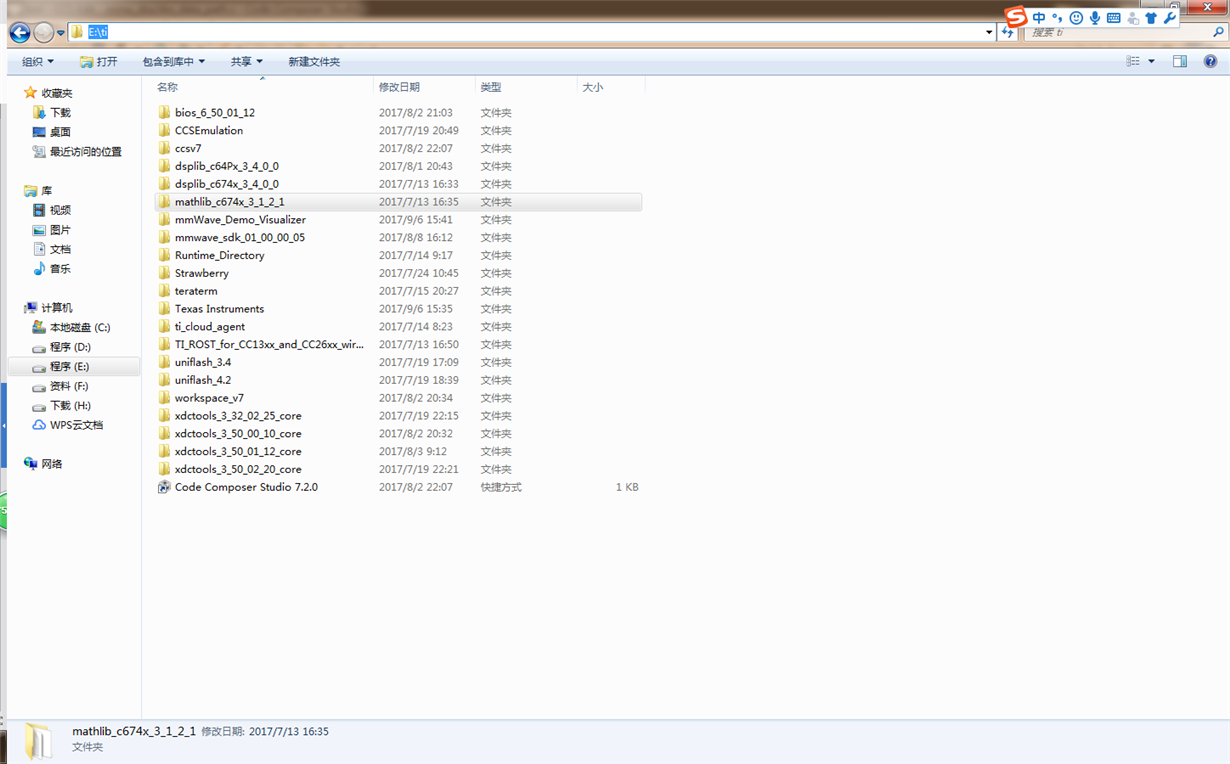Open 下载 under favorites
The height and width of the screenshot is (764, 1230).
point(61,113)
